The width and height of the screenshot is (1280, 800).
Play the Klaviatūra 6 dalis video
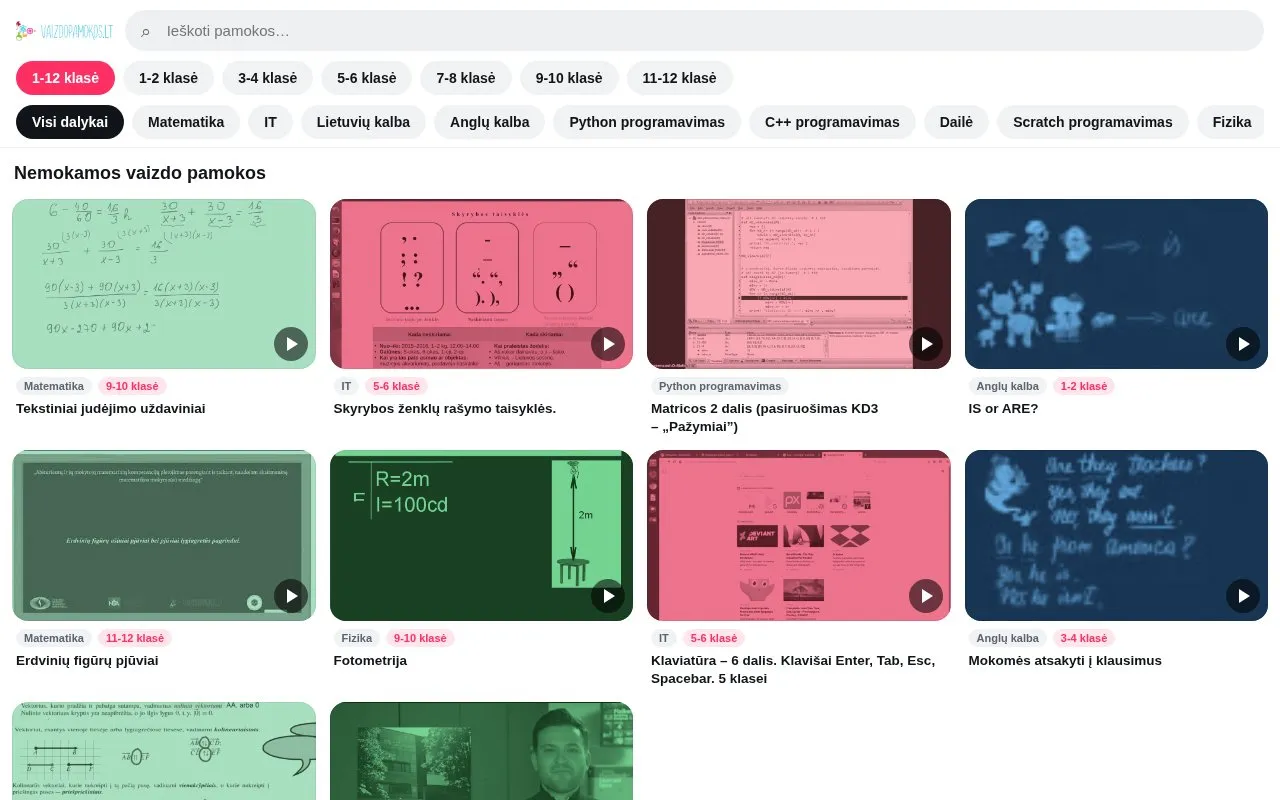tap(926, 596)
